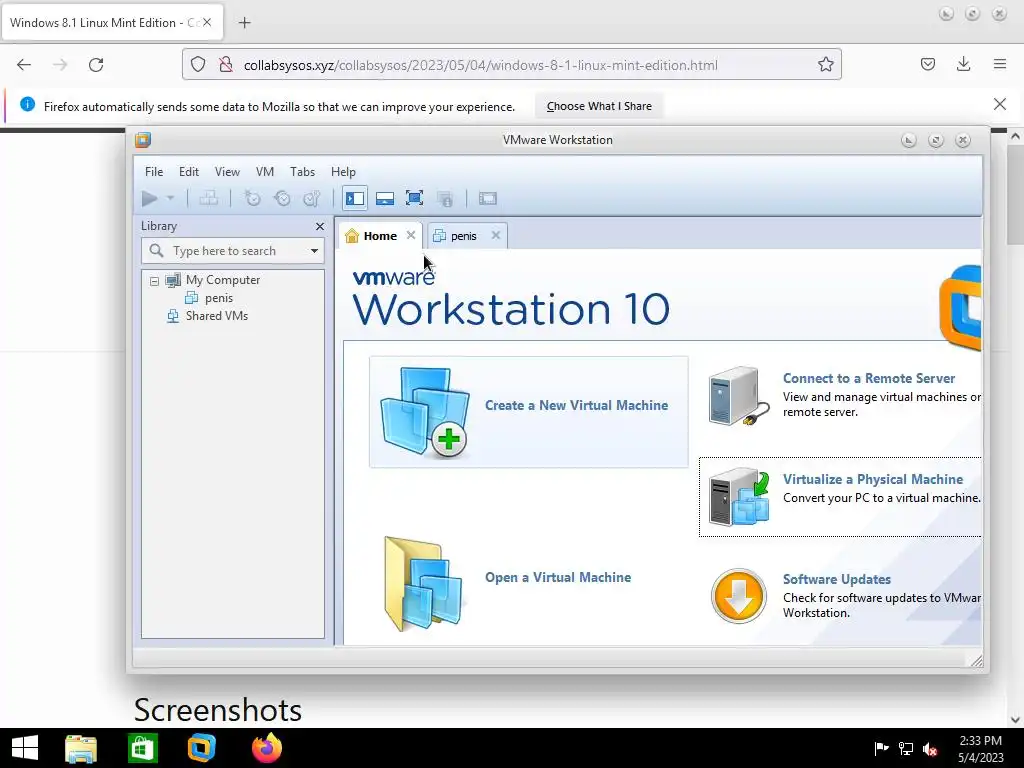This screenshot has height=768, width=1024.
Task: Close the Home tab
Action: tap(411, 235)
